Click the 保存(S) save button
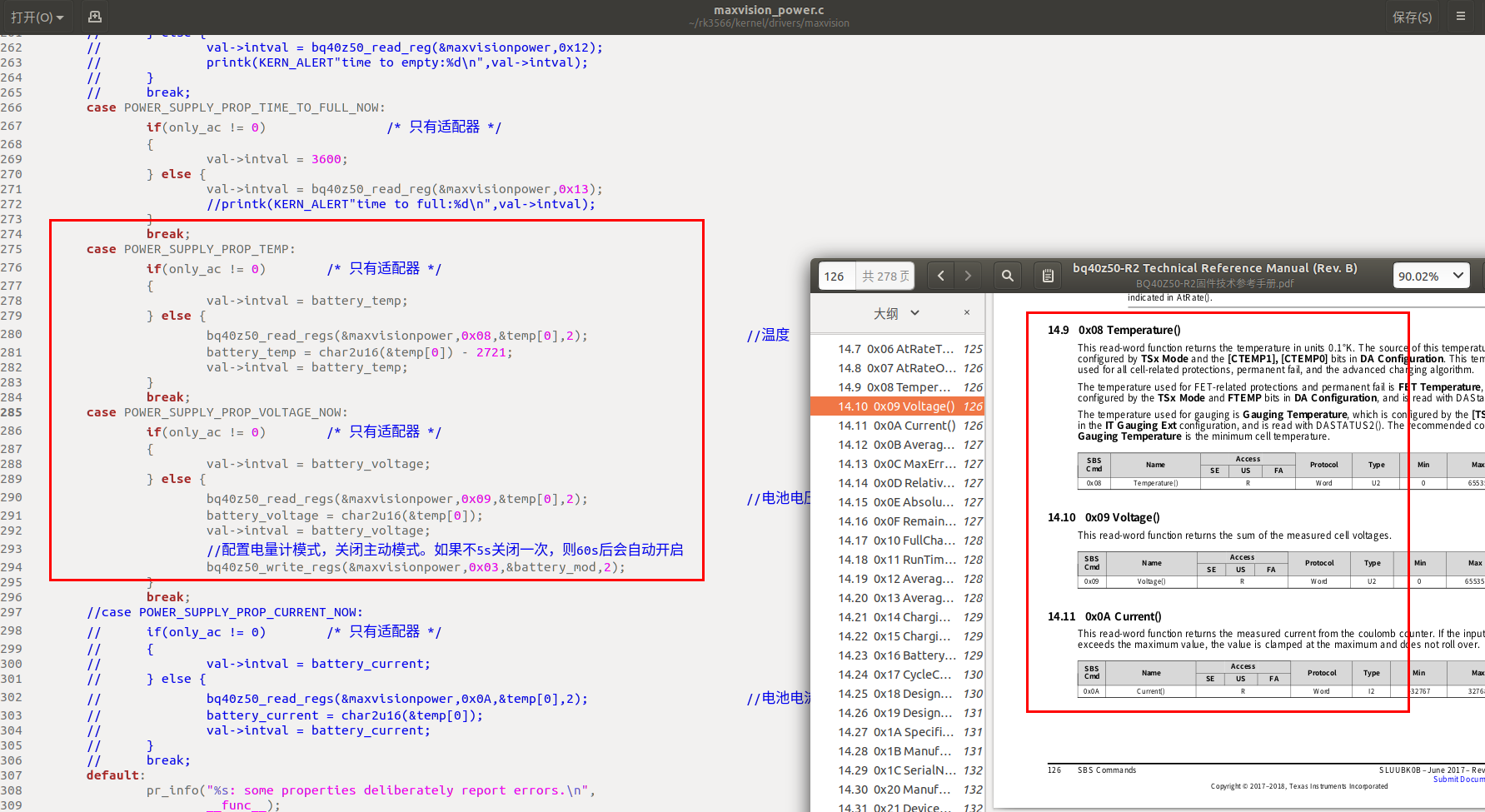The height and width of the screenshot is (812, 1485). 1412,17
